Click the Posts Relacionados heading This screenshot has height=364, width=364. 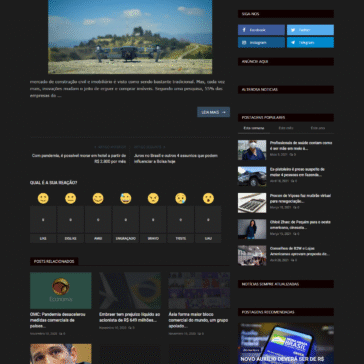[x=54, y=261]
